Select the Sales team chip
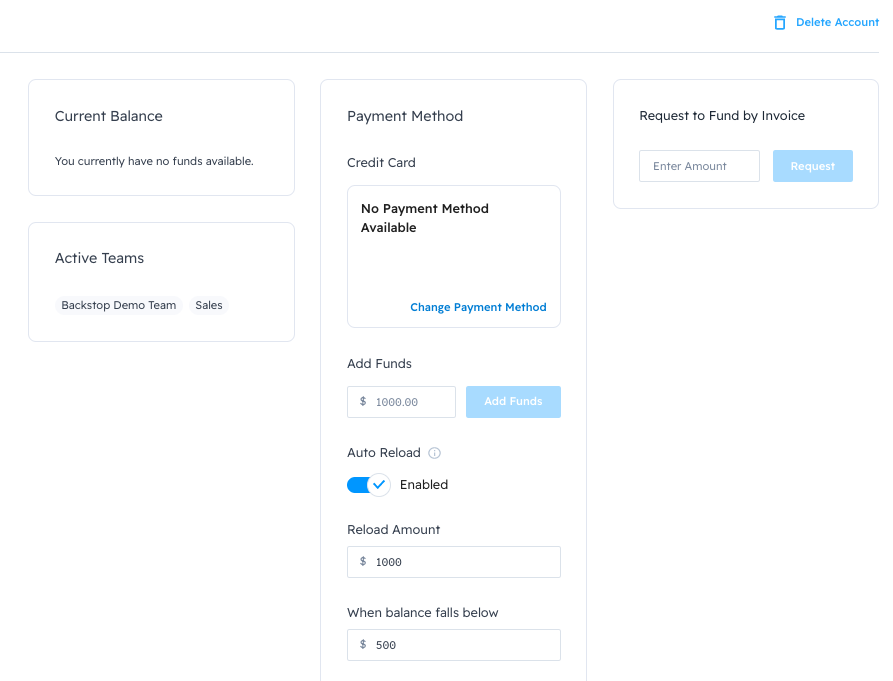Screen dimensions: 893x681 [x=209, y=305]
